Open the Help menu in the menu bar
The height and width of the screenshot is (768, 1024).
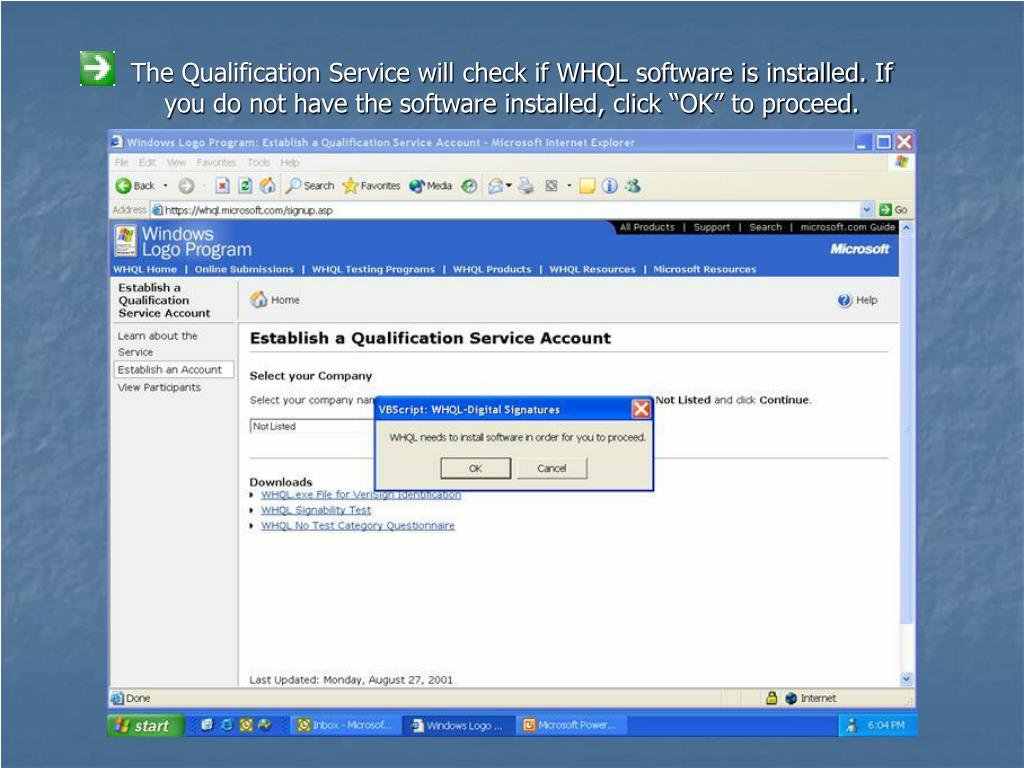coord(289,163)
